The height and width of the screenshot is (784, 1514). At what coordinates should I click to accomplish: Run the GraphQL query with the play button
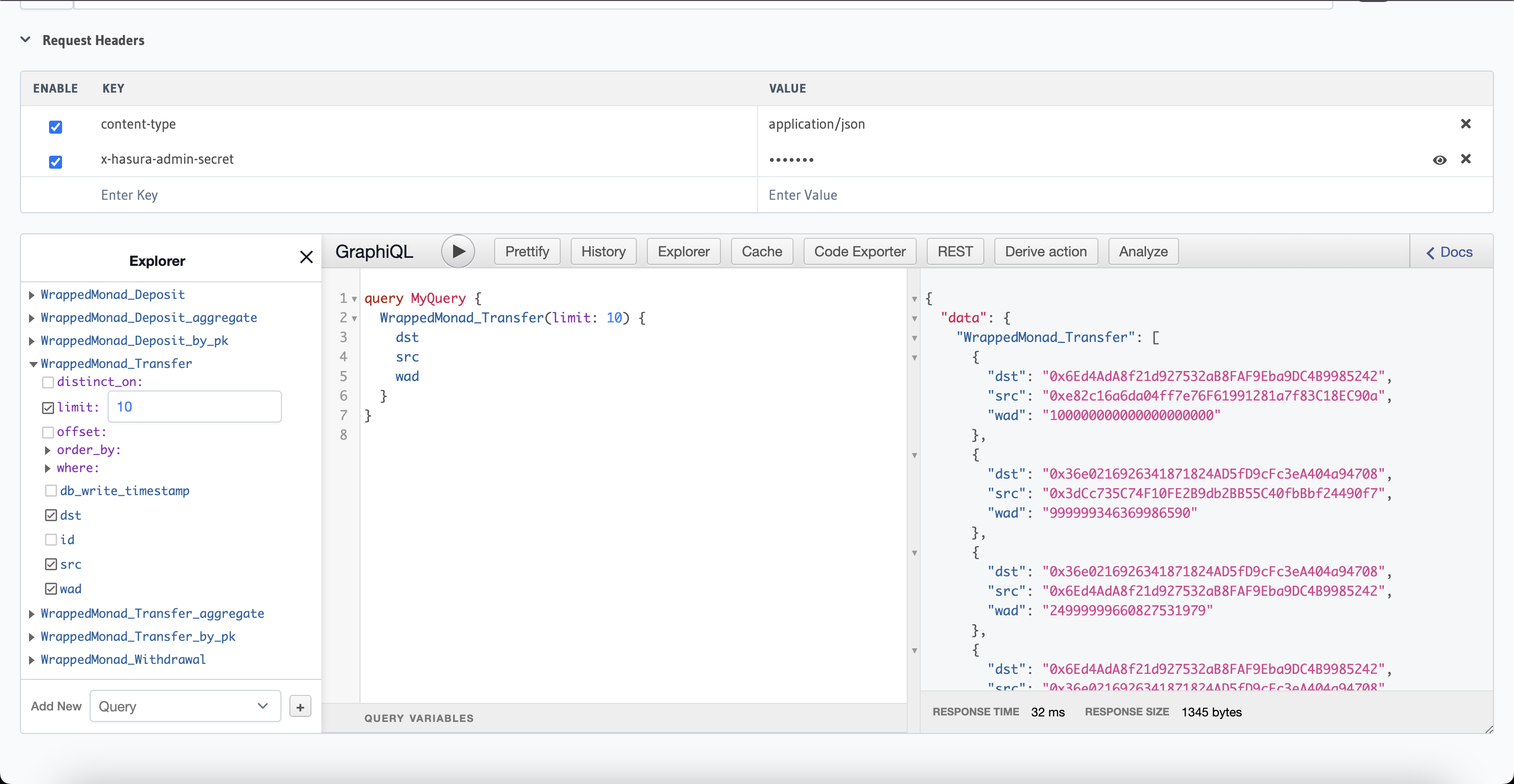[458, 251]
